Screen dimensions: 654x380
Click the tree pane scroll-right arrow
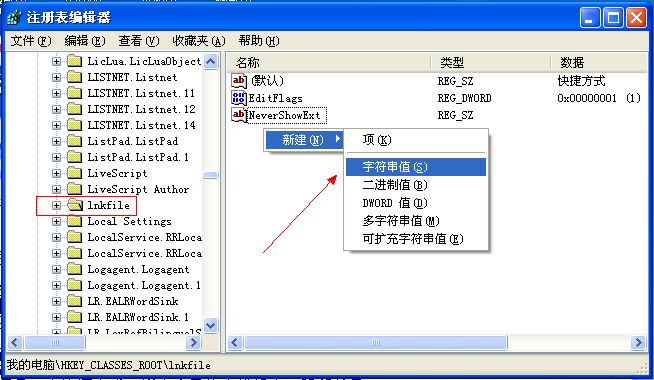coord(193,343)
